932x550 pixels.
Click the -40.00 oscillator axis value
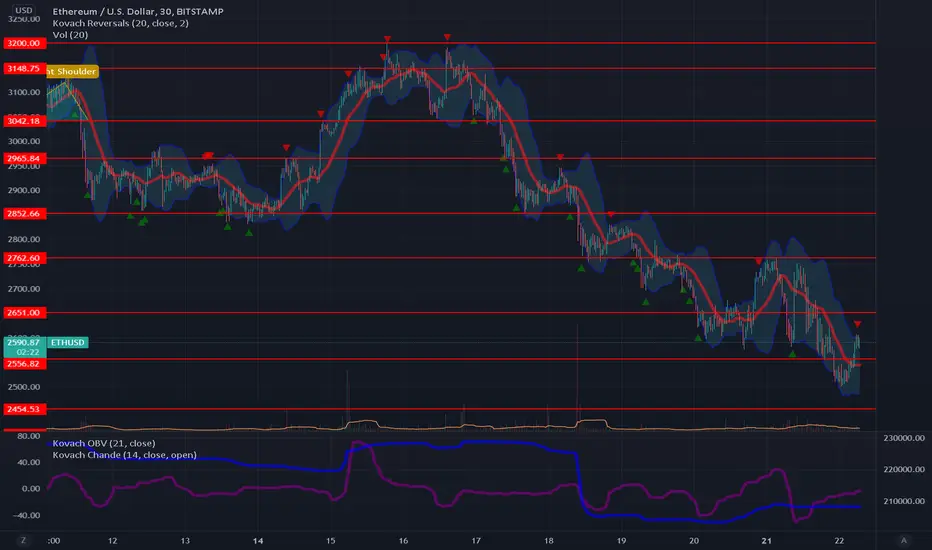click(x=26, y=515)
